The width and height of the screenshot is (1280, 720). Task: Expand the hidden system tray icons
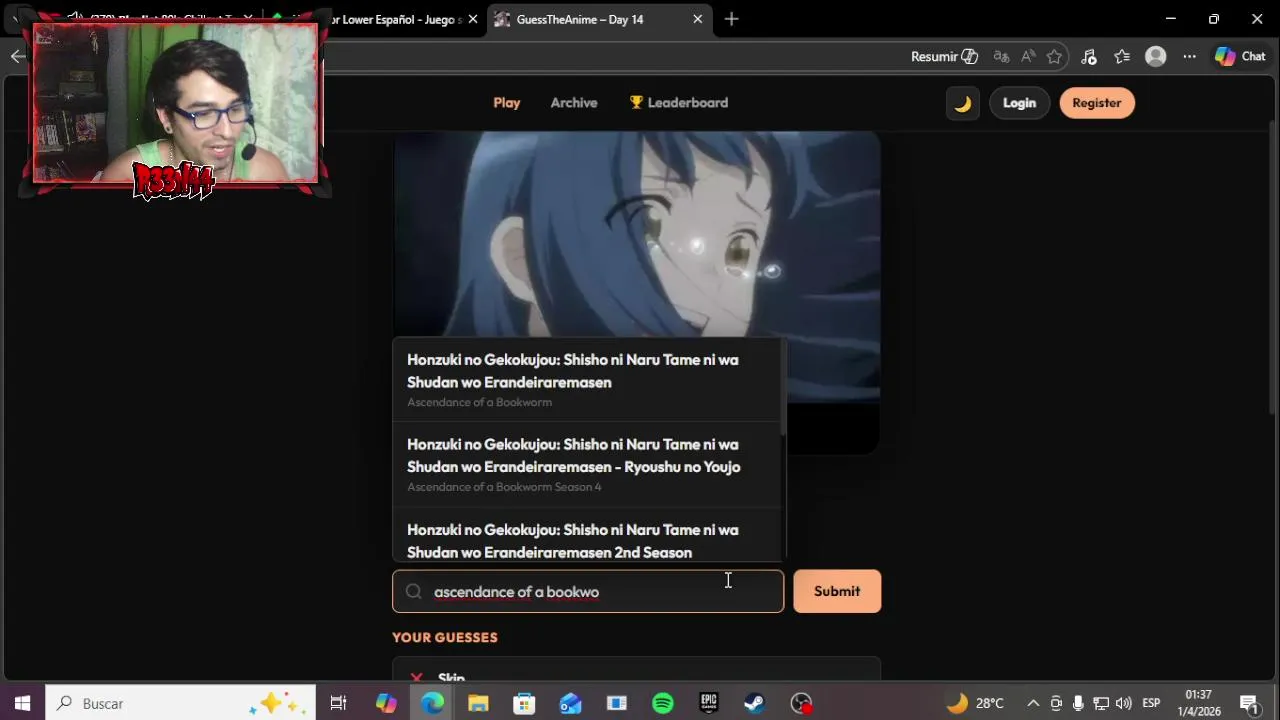pyautogui.click(x=1033, y=703)
